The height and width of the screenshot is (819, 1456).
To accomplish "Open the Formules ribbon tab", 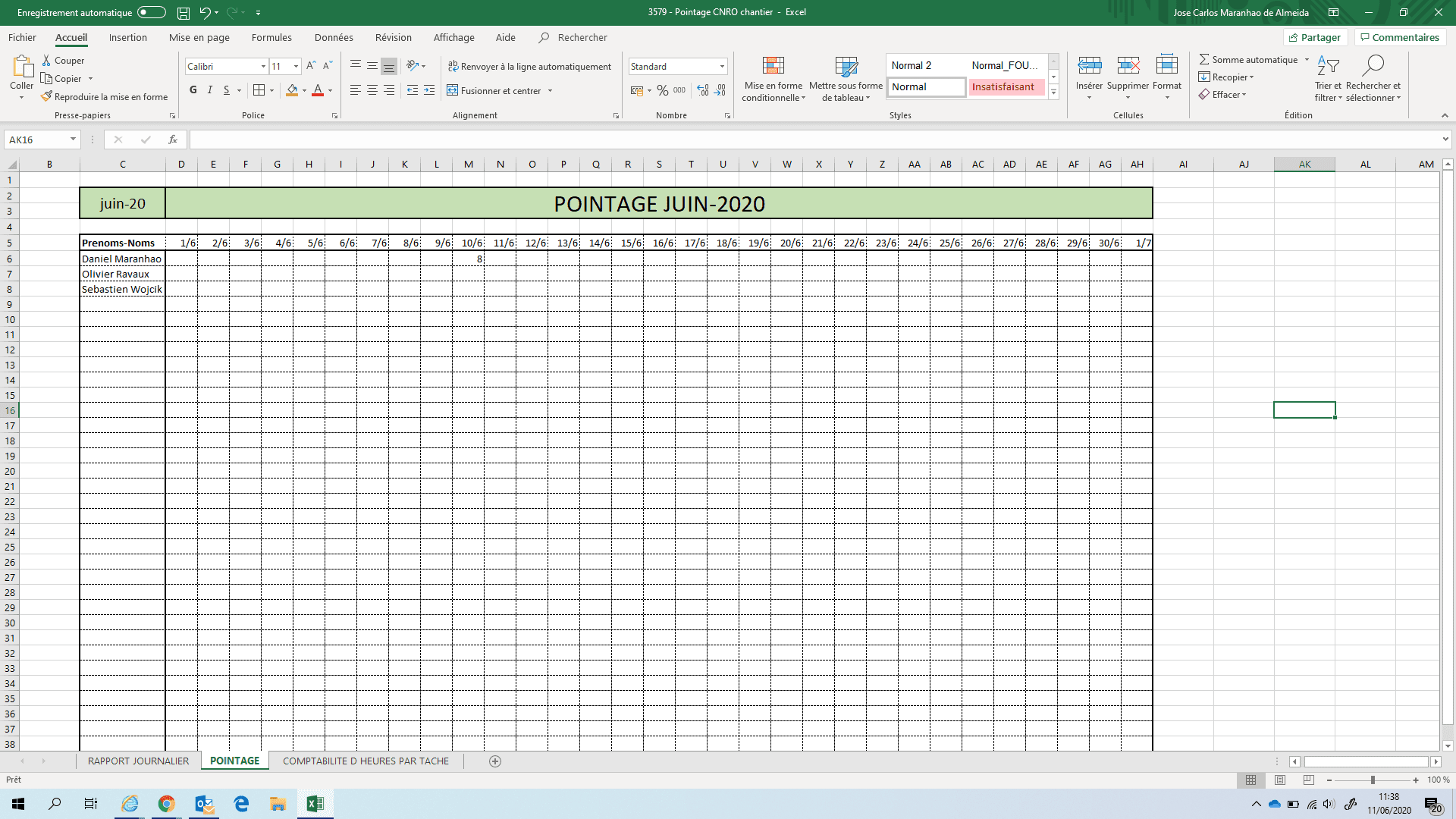I will click(x=271, y=38).
